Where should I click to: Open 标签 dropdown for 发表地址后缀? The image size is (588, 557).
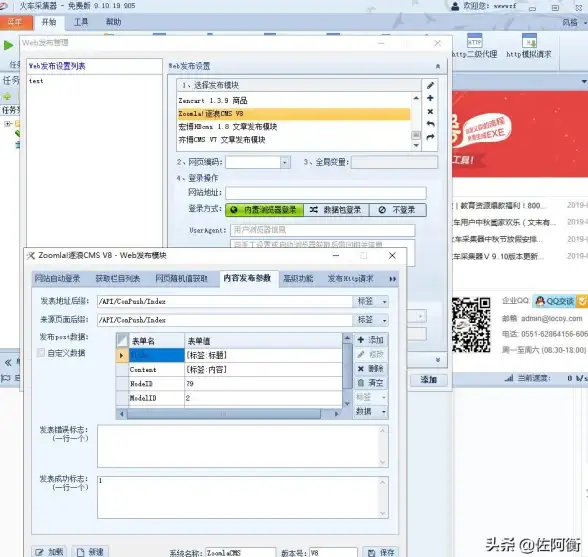point(370,301)
